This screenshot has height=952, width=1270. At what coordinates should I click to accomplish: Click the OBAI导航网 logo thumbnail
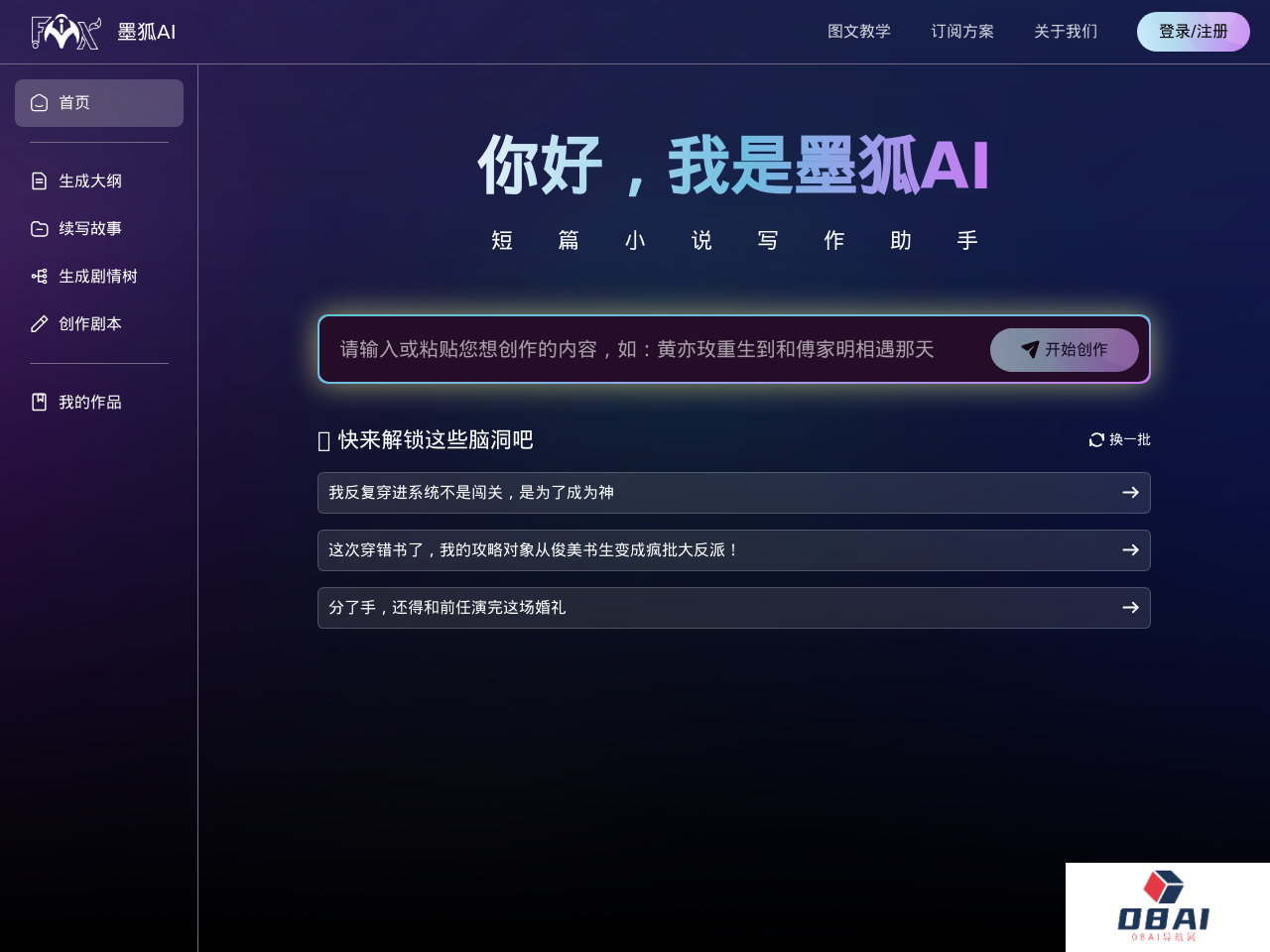(x=1167, y=907)
